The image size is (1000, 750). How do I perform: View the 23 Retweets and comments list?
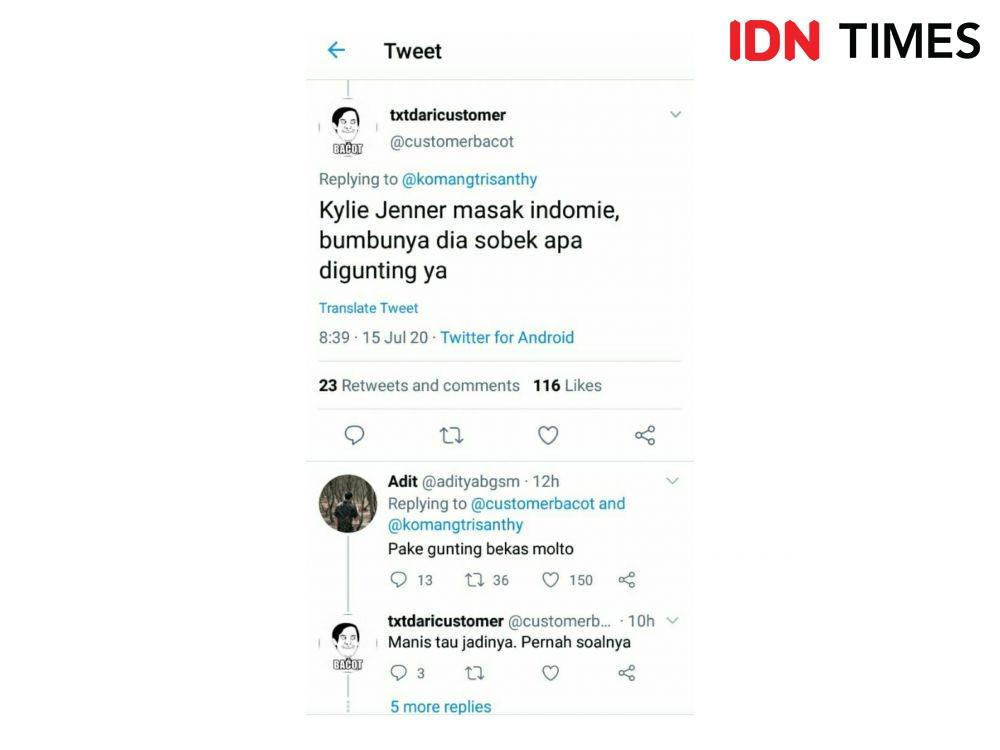tap(419, 385)
